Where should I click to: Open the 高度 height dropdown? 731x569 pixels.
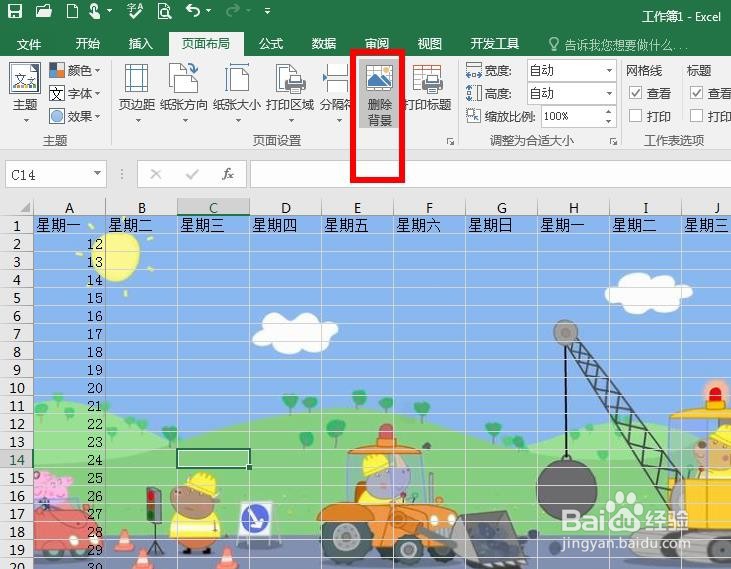point(609,93)
